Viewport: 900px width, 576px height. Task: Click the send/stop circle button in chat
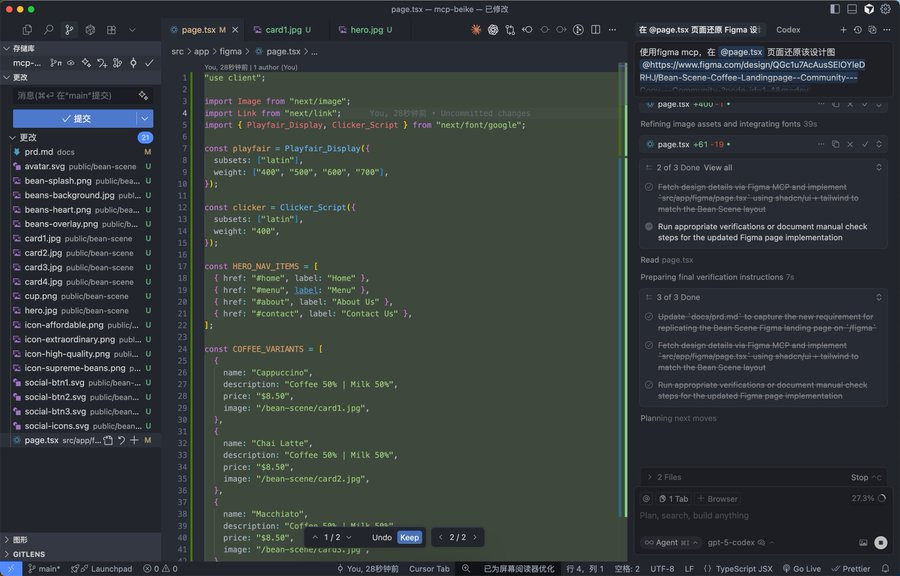pos(880,543)
